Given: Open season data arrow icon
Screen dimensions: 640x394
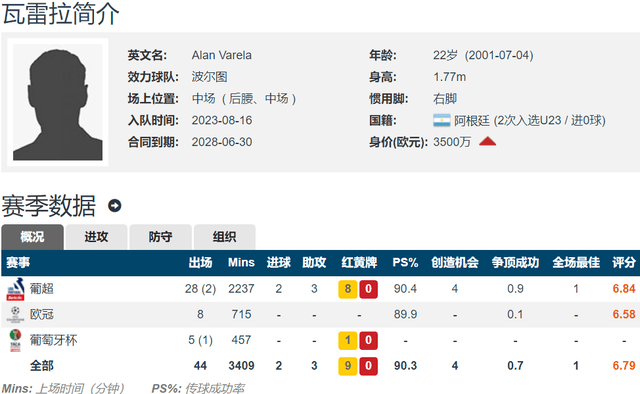Looking at the screenshot, I should click(115, 205).
